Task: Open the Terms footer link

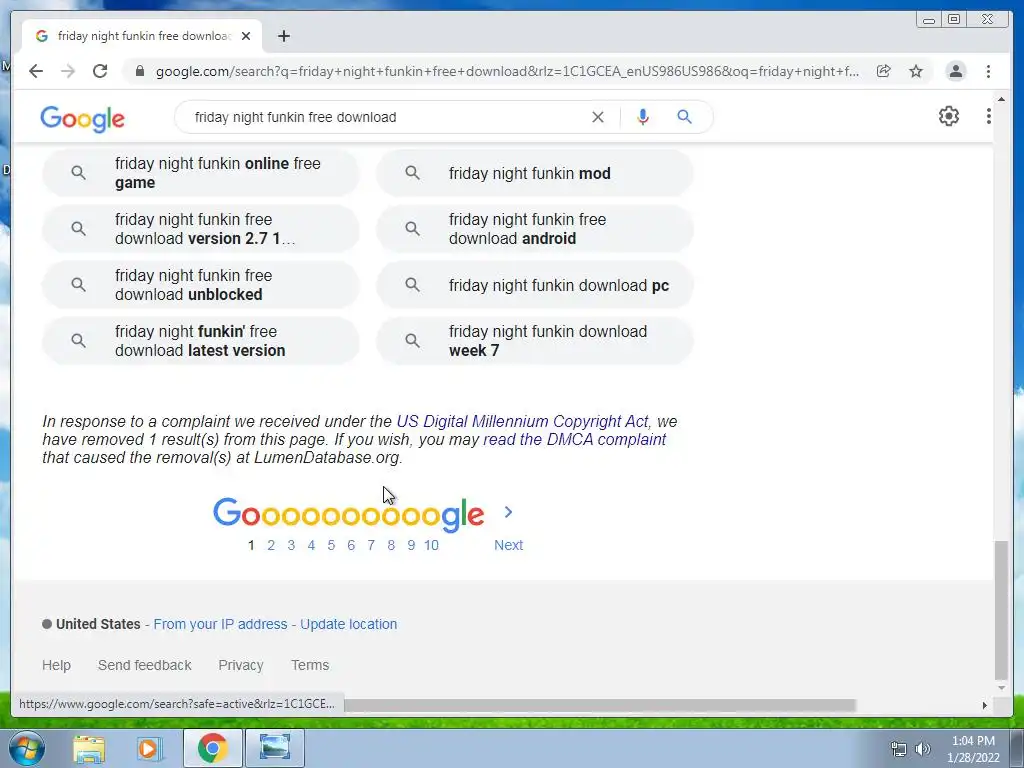Action: [310, 665]
